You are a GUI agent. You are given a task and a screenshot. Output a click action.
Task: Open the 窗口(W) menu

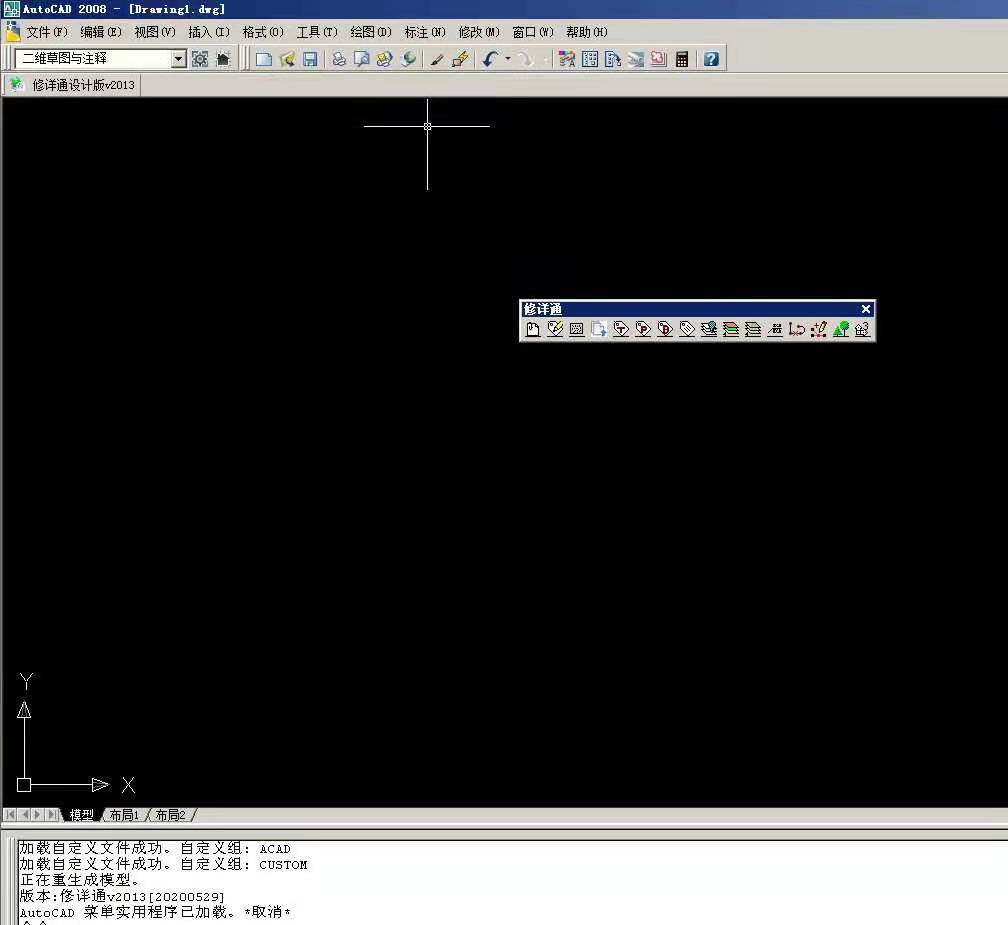[x=532, y=32]
